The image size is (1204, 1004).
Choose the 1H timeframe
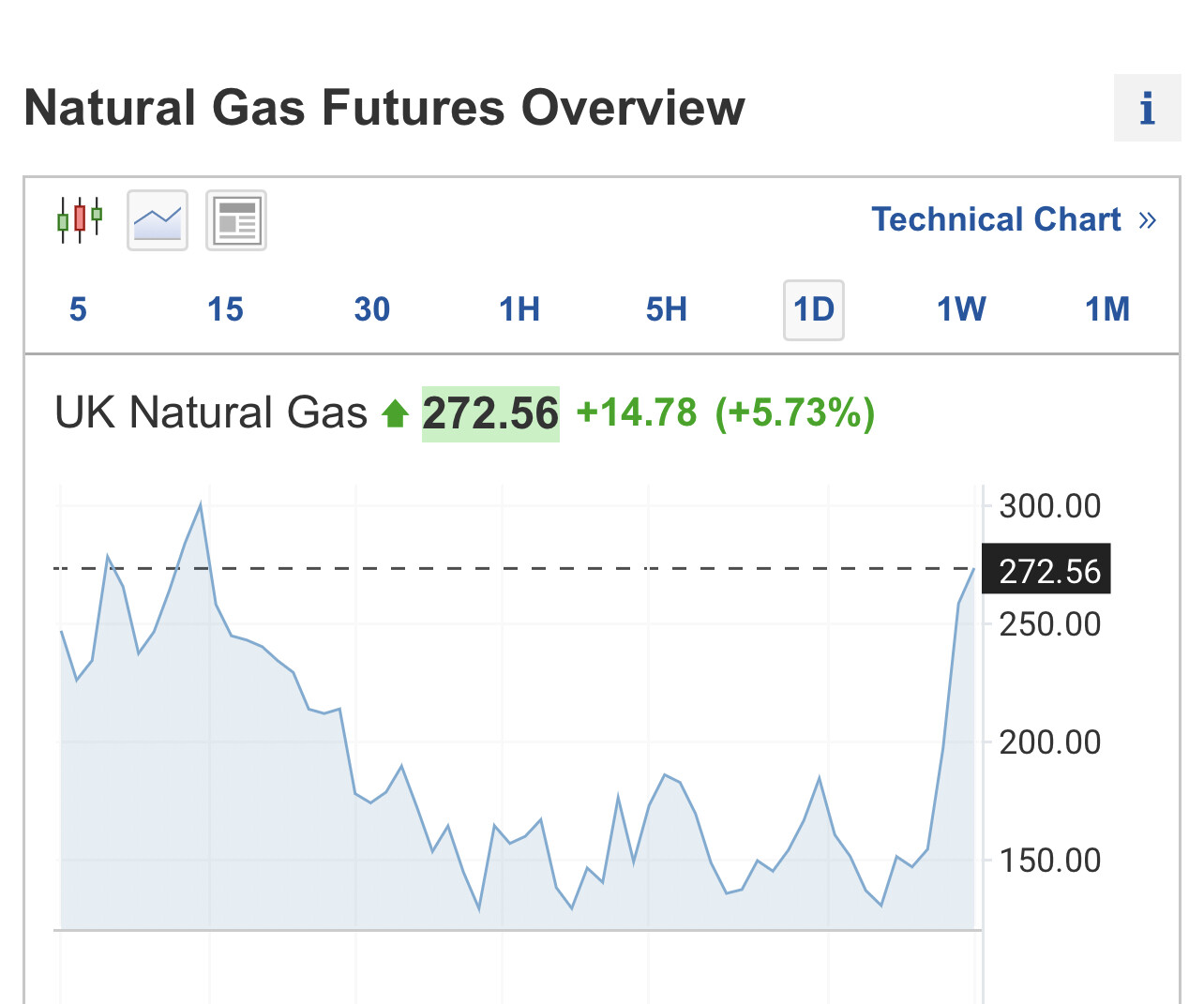pos(519,309)
